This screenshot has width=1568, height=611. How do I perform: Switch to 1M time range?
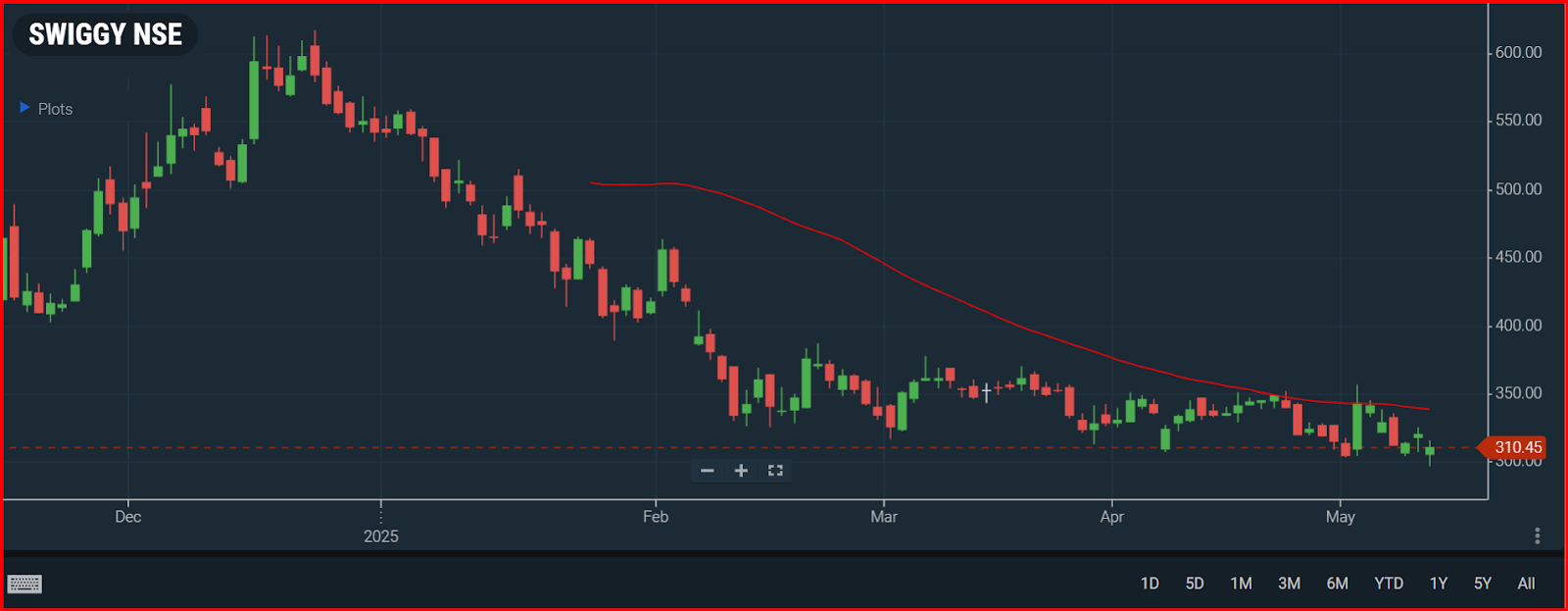[1242, 584]
